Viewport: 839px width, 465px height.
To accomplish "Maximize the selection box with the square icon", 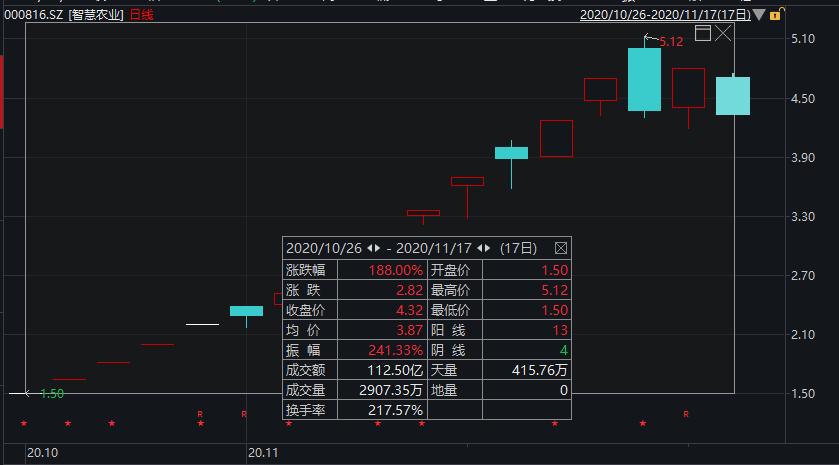I will pyautogui.click(x=702, y=34).
